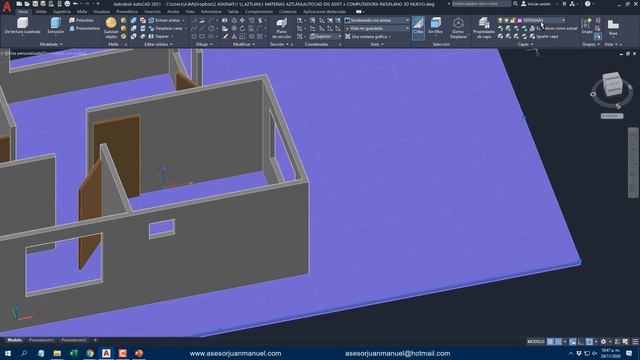
Task: Click the ViewCube in the drawing area
Action: pos(613,84)
